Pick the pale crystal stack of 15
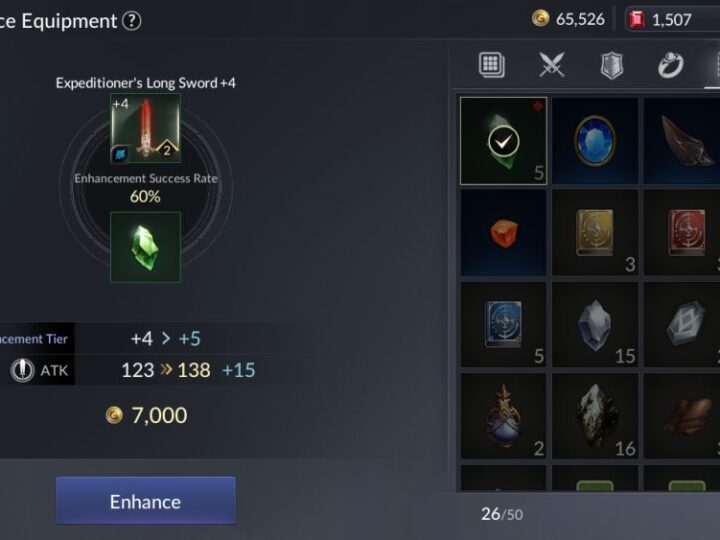Screen dimensions: 720x540 [595, 324]
